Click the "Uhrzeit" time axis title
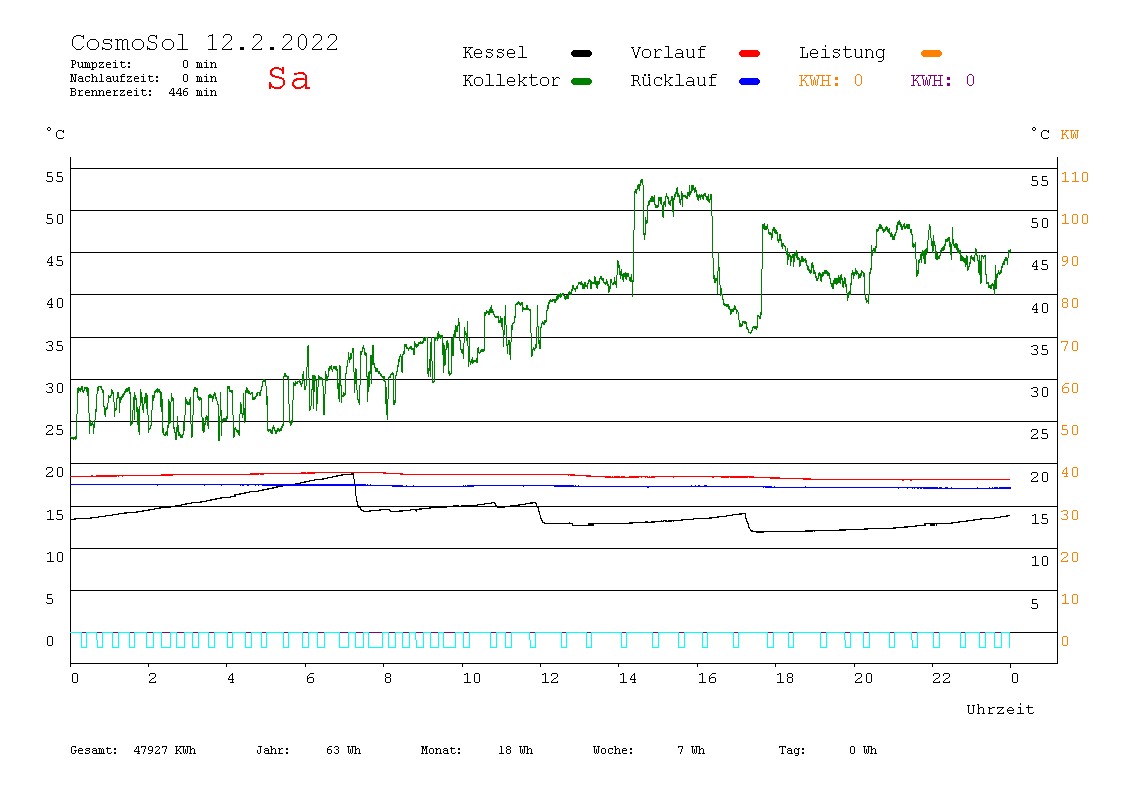 point(1000,709)
